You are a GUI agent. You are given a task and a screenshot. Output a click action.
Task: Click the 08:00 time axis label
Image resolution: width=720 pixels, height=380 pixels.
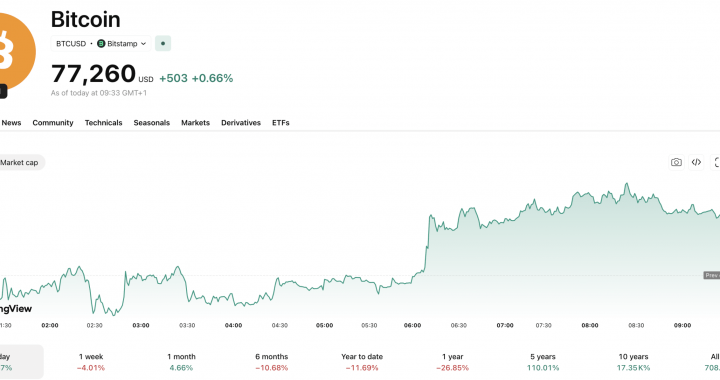pos(590,325)
